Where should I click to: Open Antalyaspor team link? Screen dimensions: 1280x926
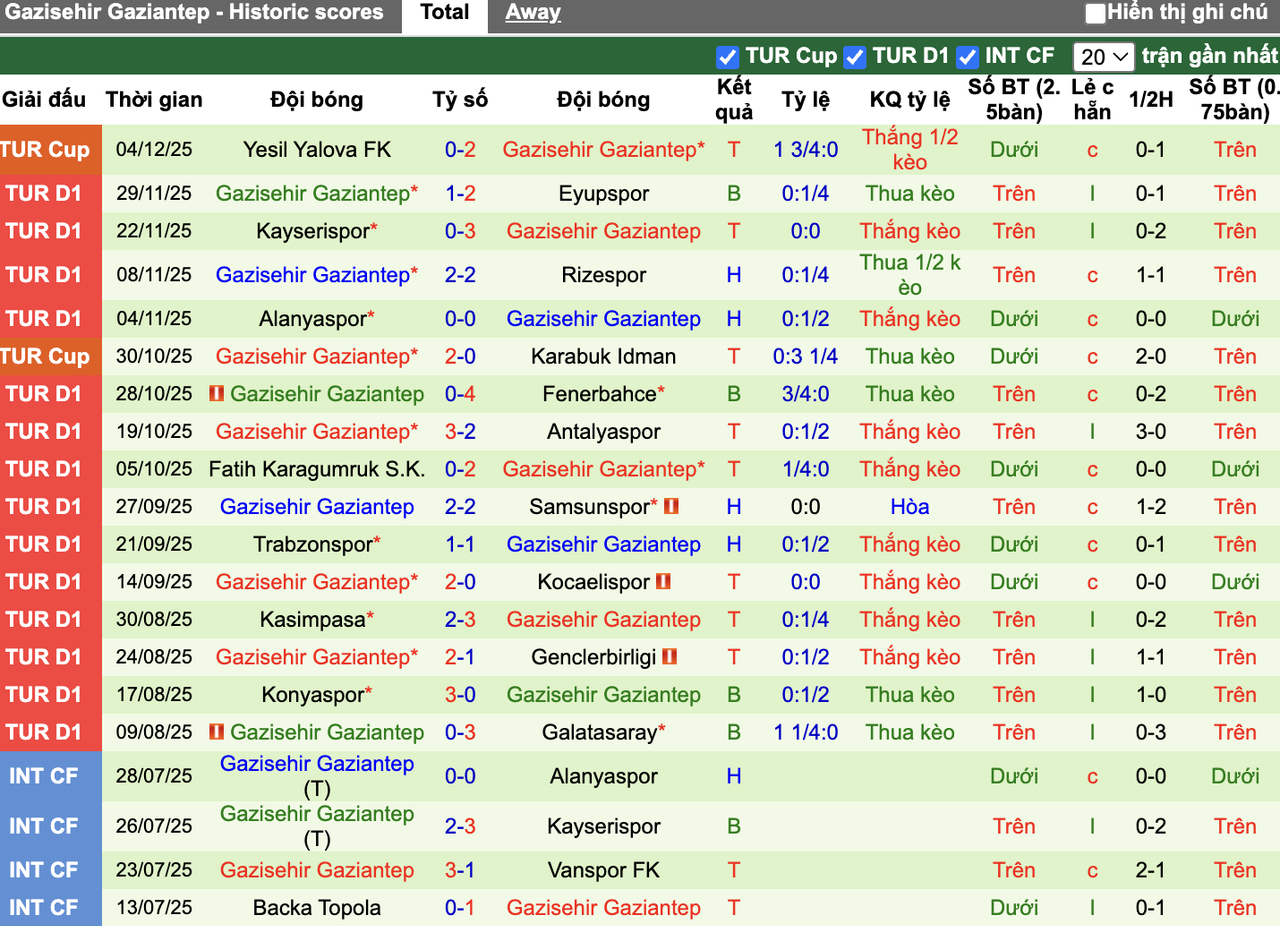[604, 432]
